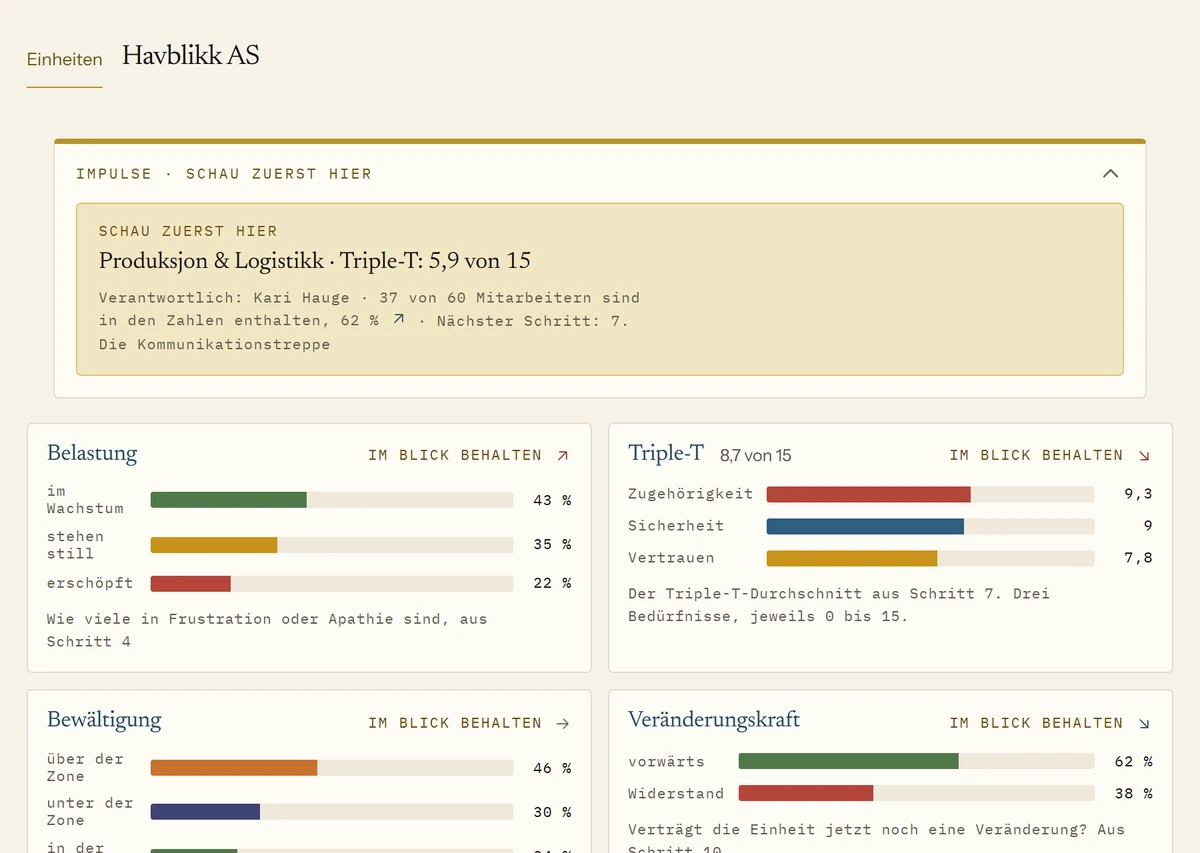Click the Belastung upward trend arrow icon
The image size is (1200, 853).
pyautogui.click(x=563, y=455)
